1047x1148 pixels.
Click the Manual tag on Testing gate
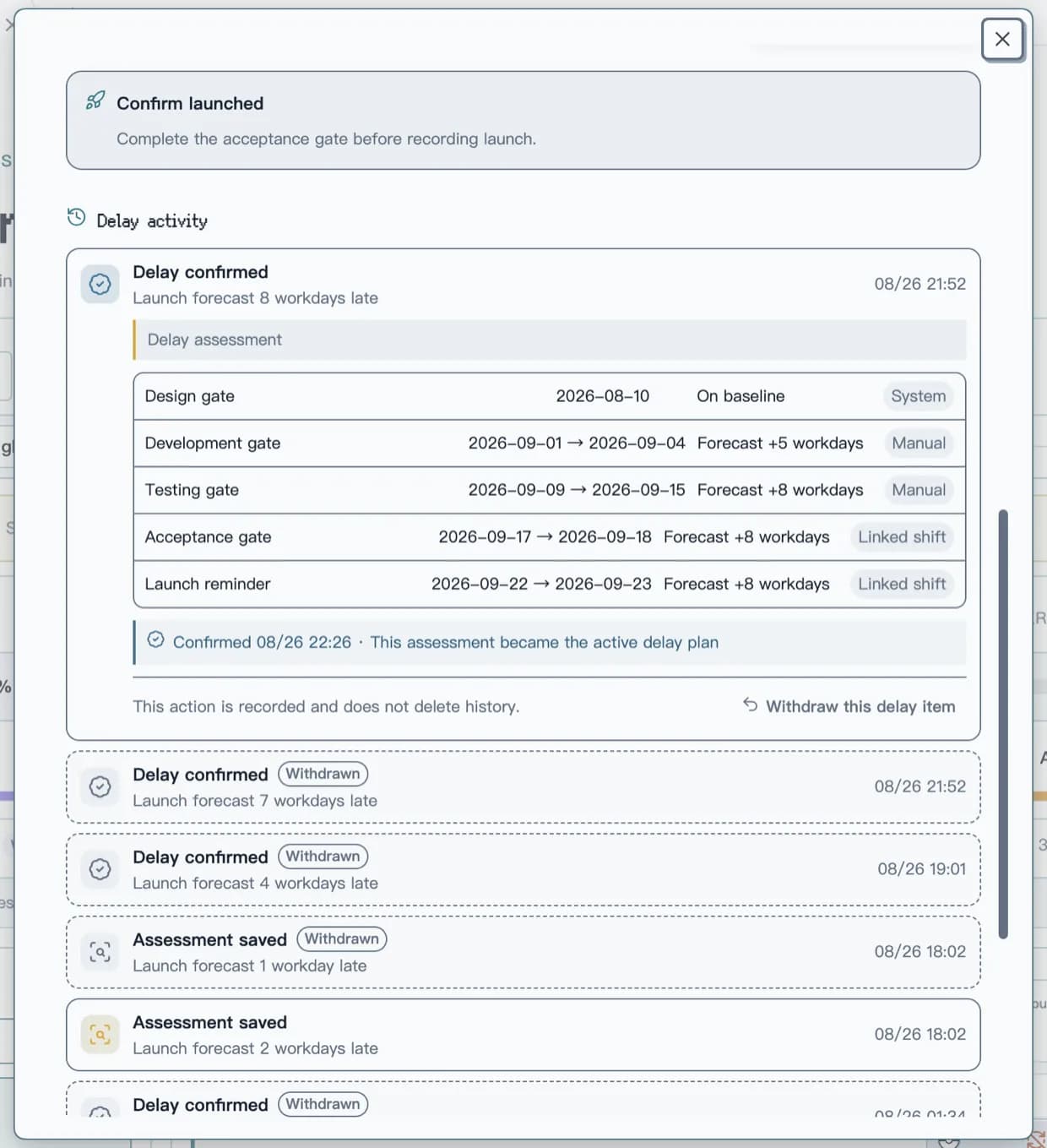[919, 490]
